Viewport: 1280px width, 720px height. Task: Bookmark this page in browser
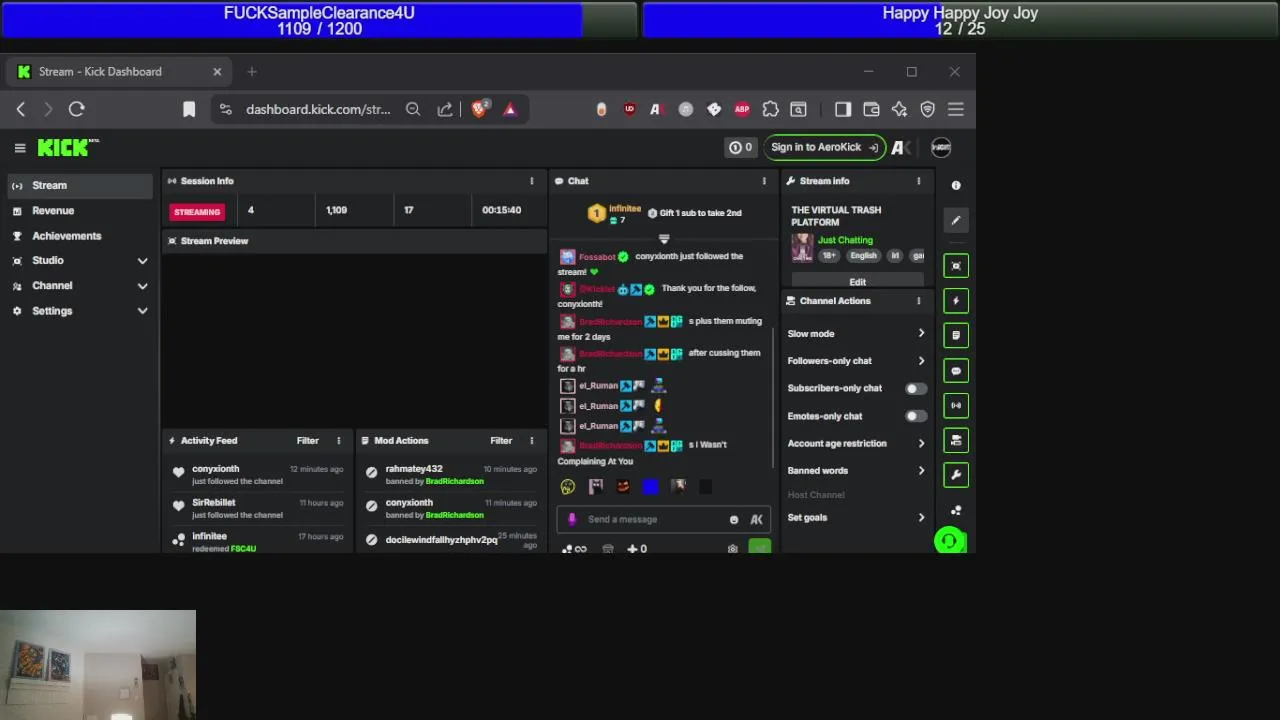(189, 109)
